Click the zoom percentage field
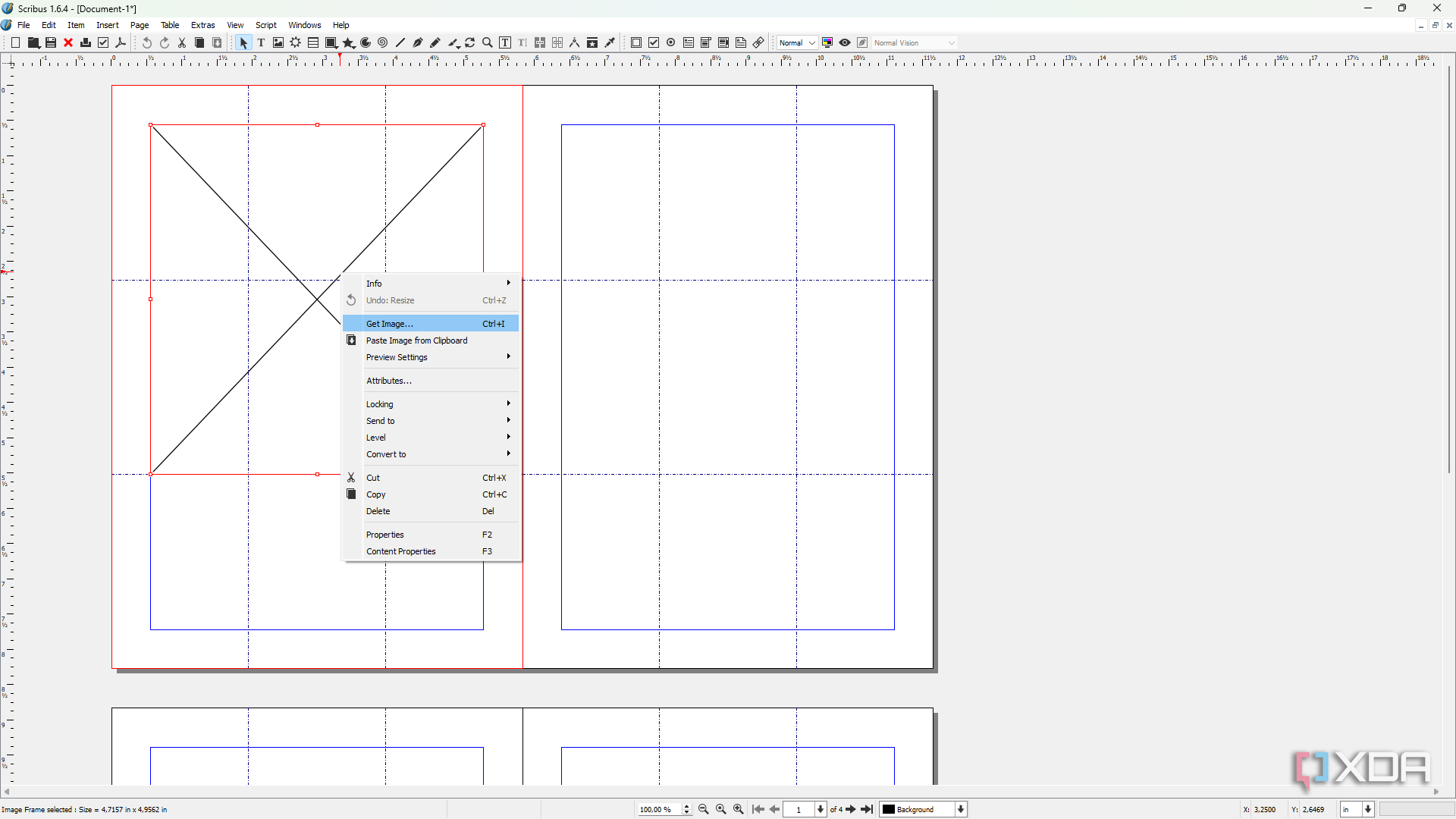This screenshot has height=819, width=1456. click(x=660, y=810)
